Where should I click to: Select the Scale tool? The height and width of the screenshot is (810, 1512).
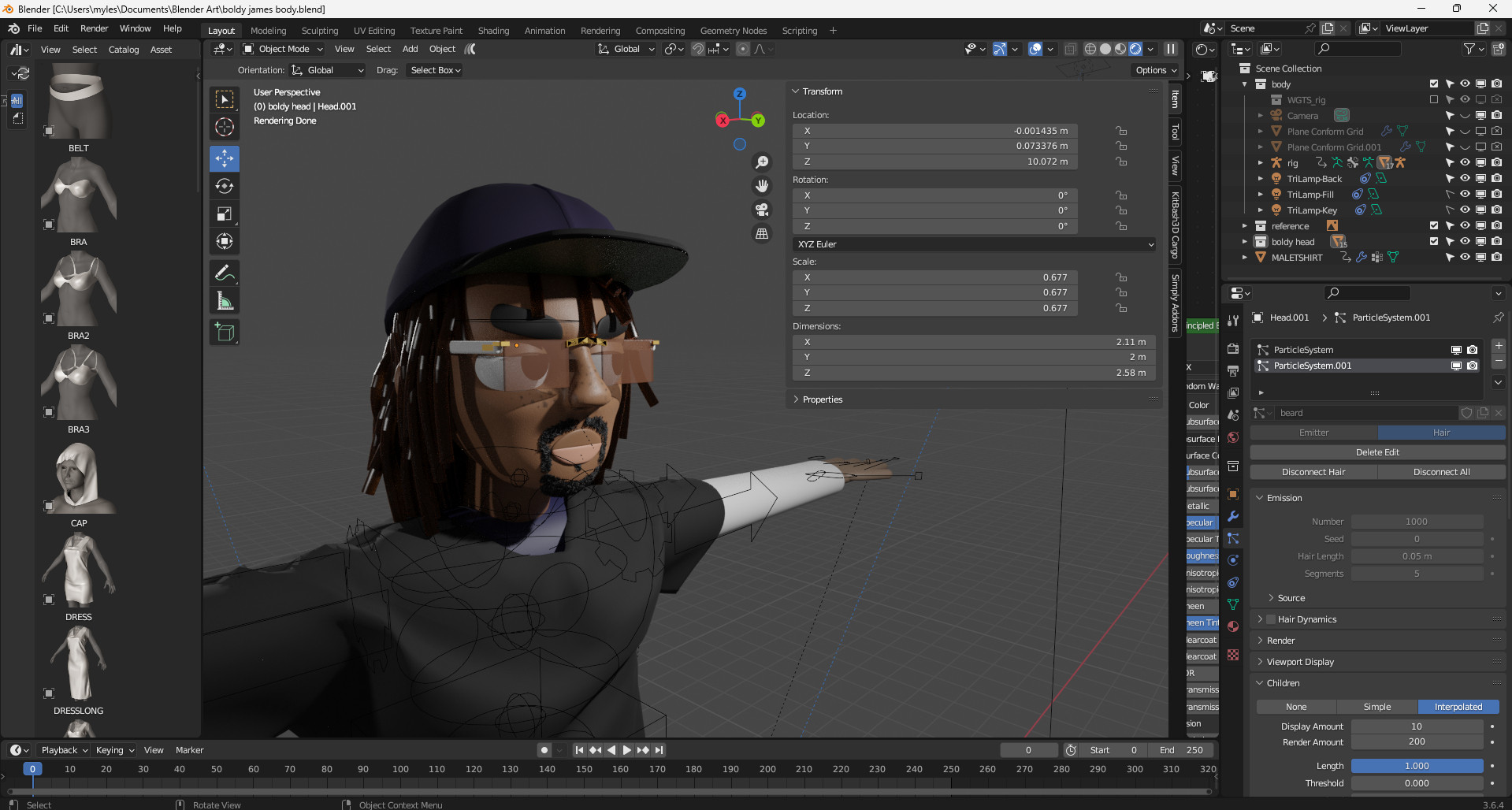tap(225, 214)
